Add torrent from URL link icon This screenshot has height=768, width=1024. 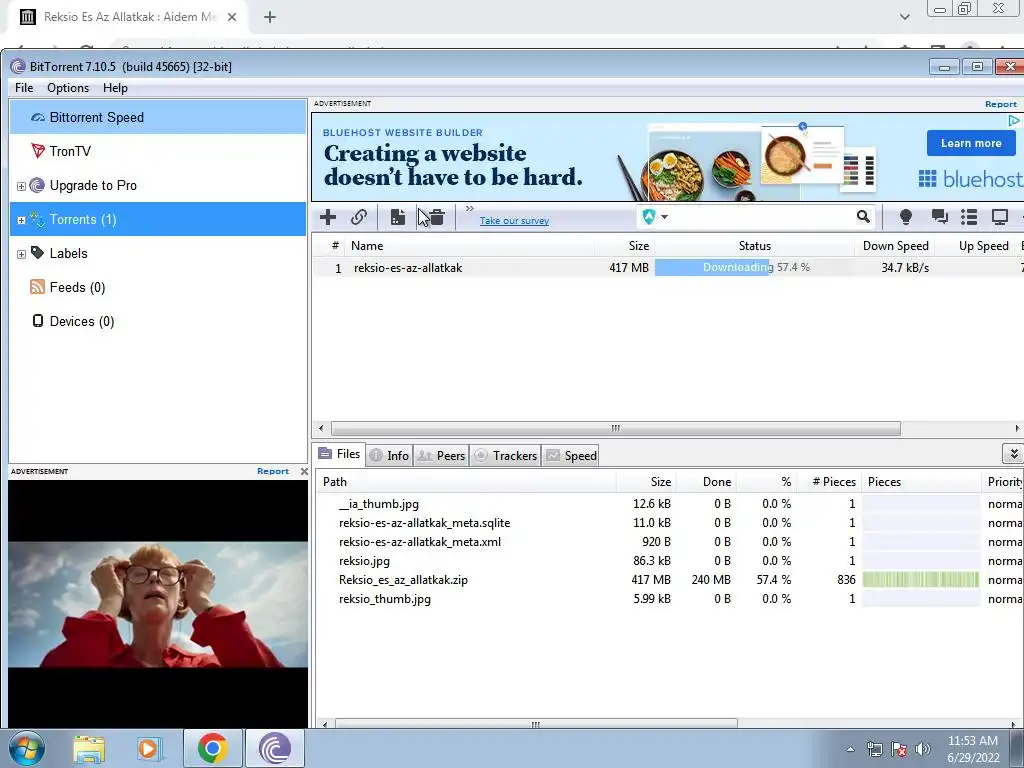[x=359, y=217]
